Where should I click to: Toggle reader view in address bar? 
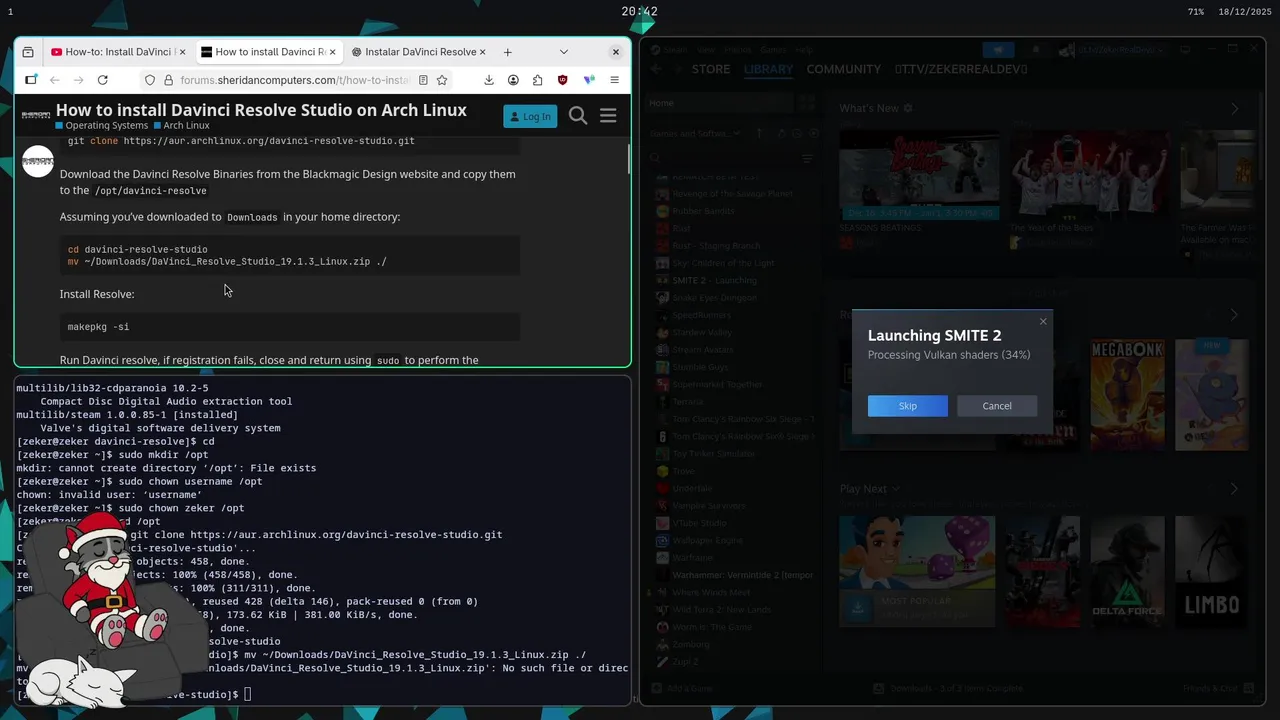coord(423,80)
